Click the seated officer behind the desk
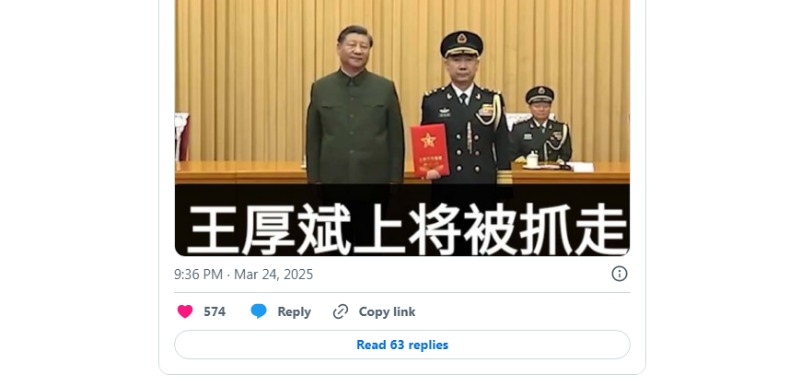Screen dimensions: 800x386 click(541, 127)
